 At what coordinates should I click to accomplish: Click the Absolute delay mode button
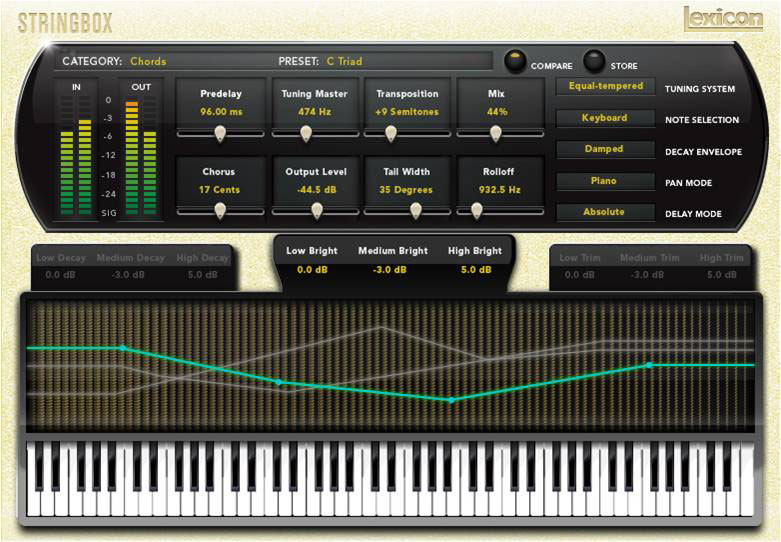click(605, 212)
